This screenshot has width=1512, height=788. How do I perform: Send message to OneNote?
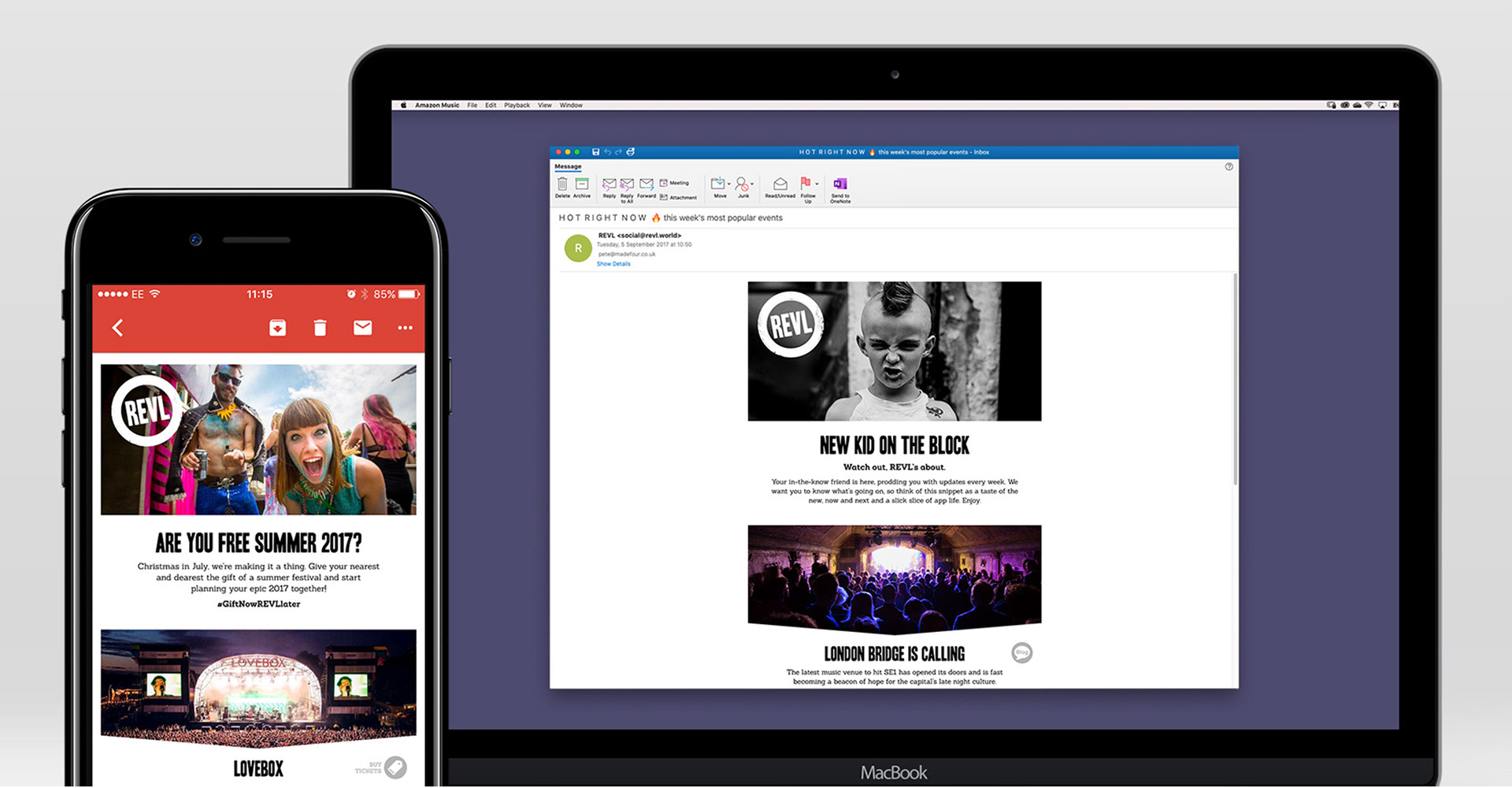pos(839,190)
